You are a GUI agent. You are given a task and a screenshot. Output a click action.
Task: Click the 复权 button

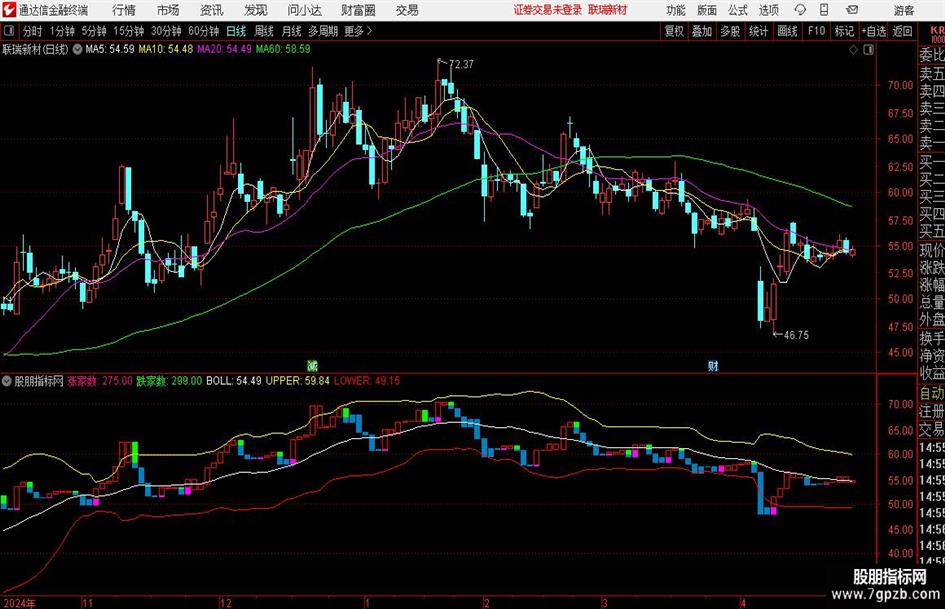(x=674, y=31)
